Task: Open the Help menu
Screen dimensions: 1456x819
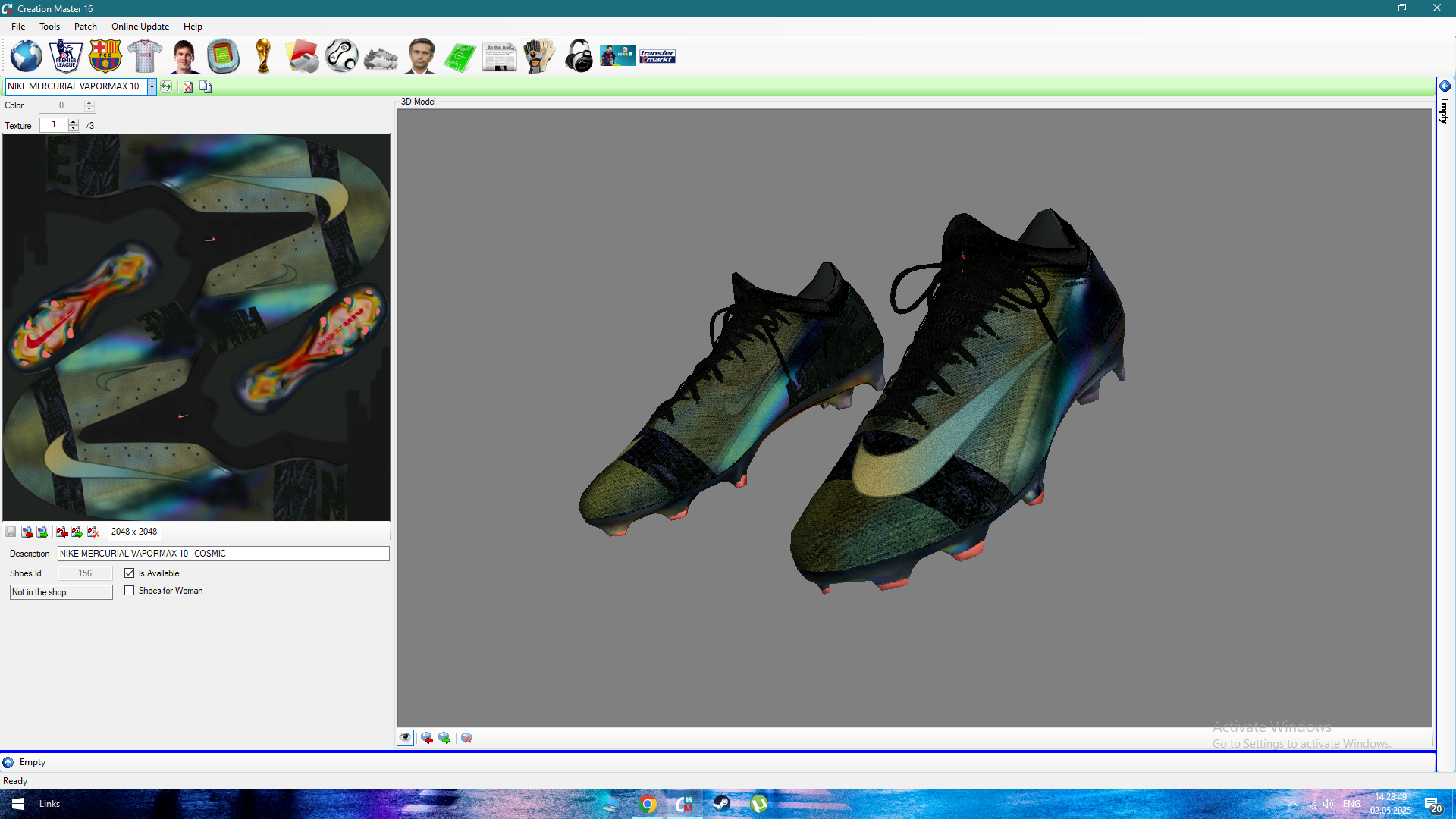Action: [x=193, y=27]
